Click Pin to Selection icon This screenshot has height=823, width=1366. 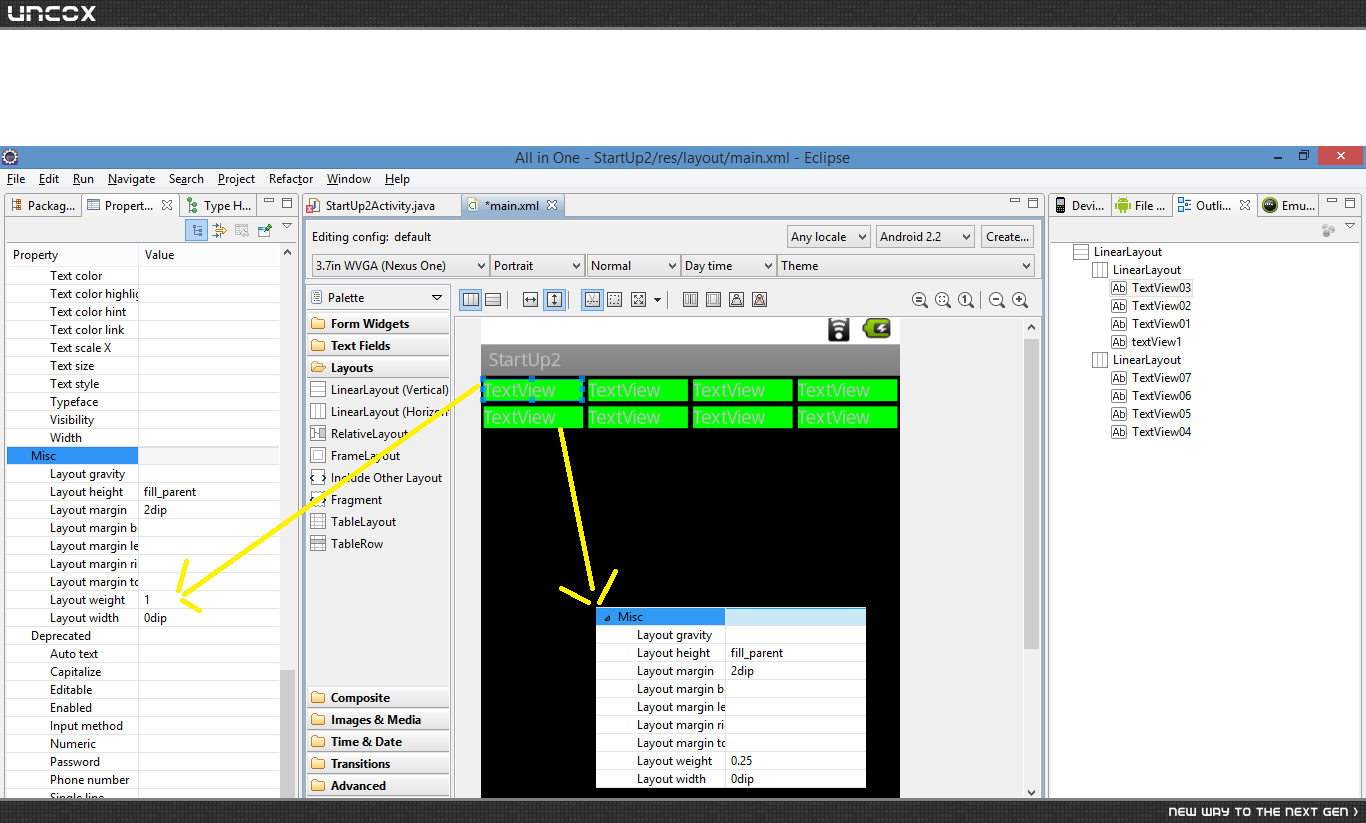pyautogui.click(x=264, y=230)
